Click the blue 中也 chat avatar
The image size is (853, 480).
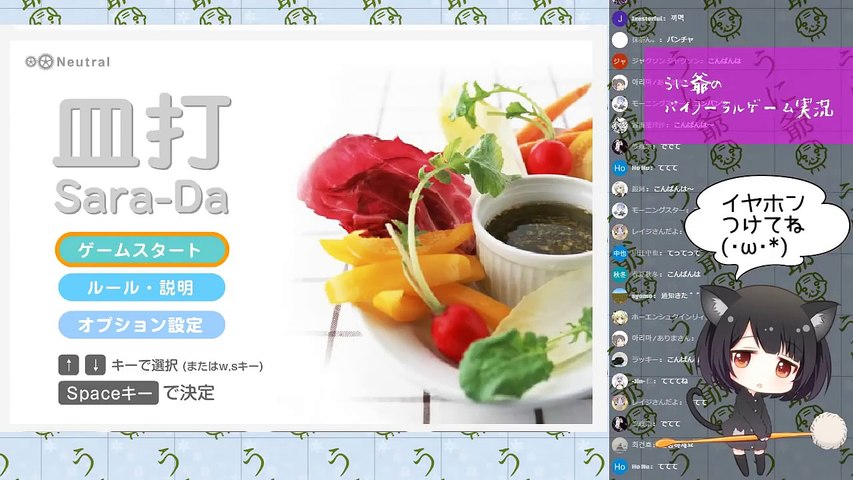(x=620, y=253)
